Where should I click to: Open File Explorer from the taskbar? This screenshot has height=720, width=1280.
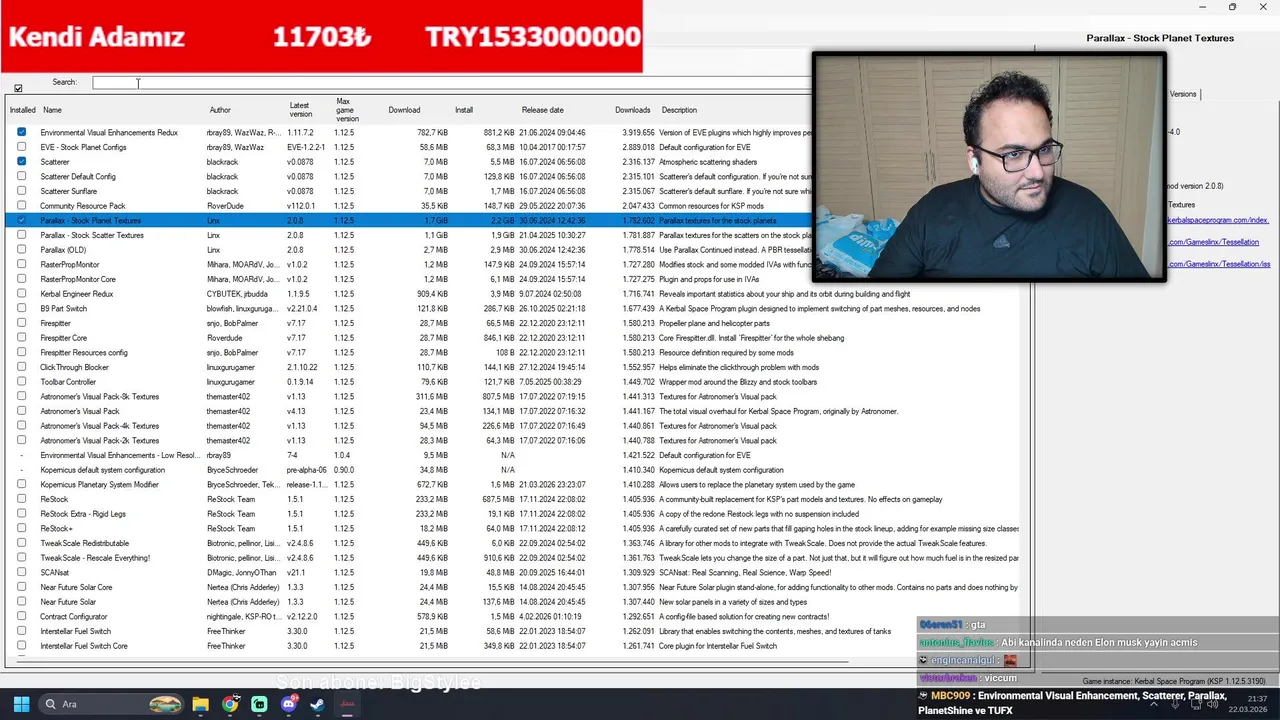click(x=200, y=704)
